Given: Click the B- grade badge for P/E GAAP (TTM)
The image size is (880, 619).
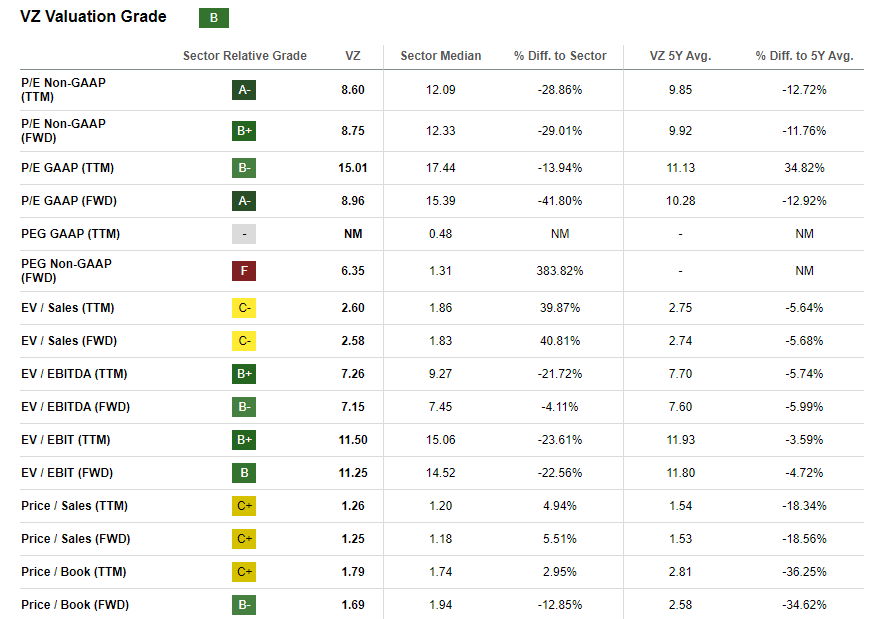Looking at the screenshot, I should click(x=244, y=168).
